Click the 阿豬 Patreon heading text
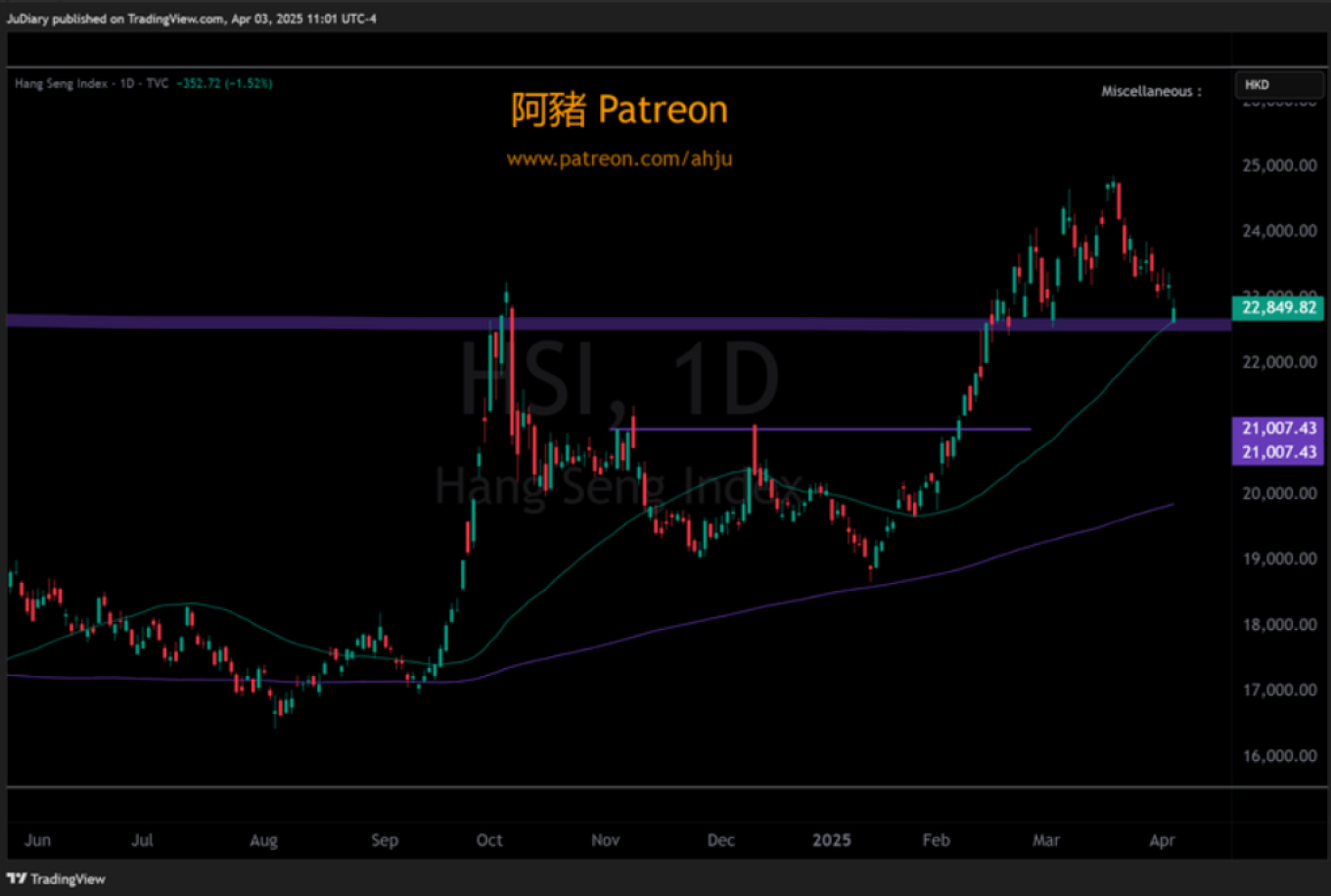The image size is (1331, 896). click(619, 110)
